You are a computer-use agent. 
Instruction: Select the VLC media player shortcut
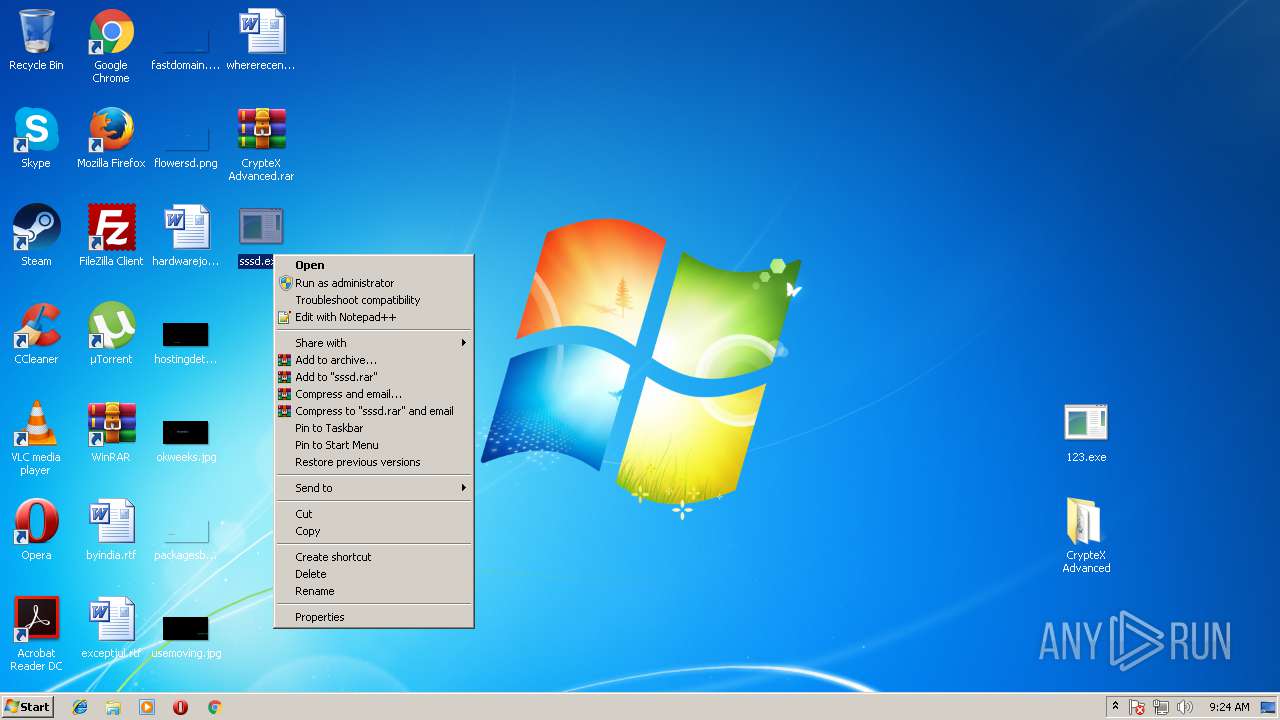coord(36,424)
